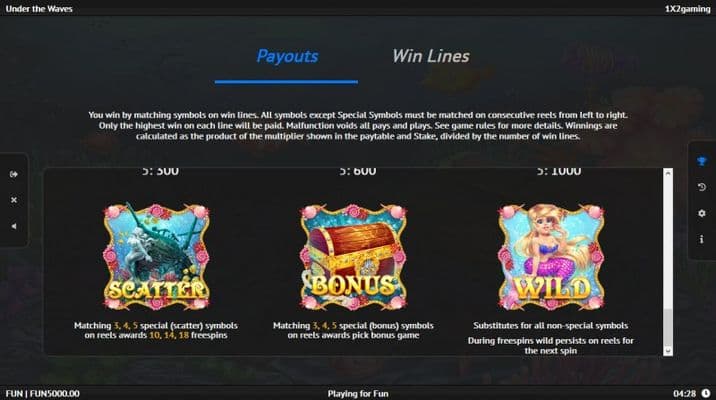Image resolution: width=716 pixels, height=400 pixels.
Task: Open settings gear icon
Action: (702, 213)
